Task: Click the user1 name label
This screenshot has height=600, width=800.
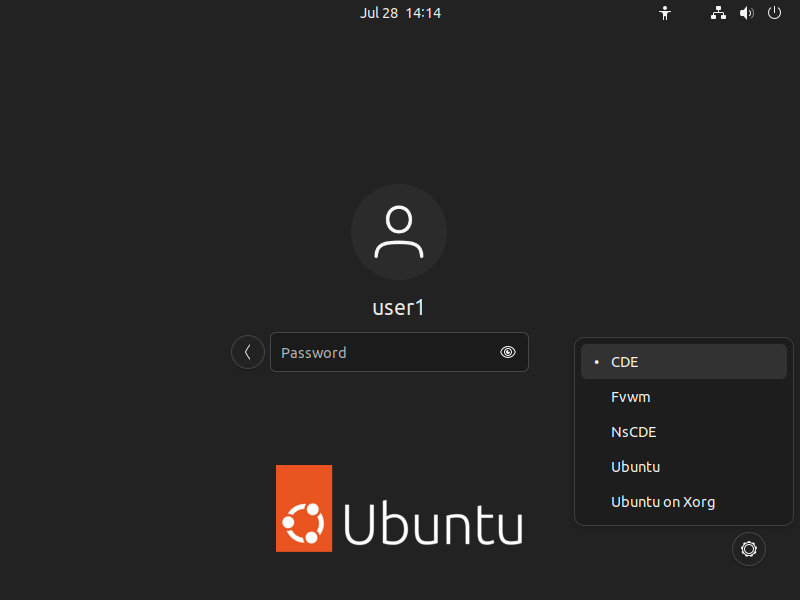Action: pyautogui.click(x=399, y=307)
